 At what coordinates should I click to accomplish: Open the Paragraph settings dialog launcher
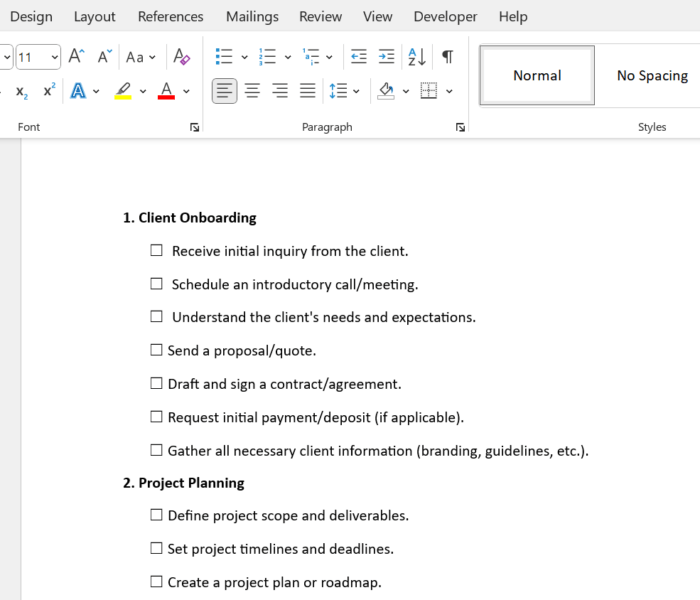coord(460,127)
